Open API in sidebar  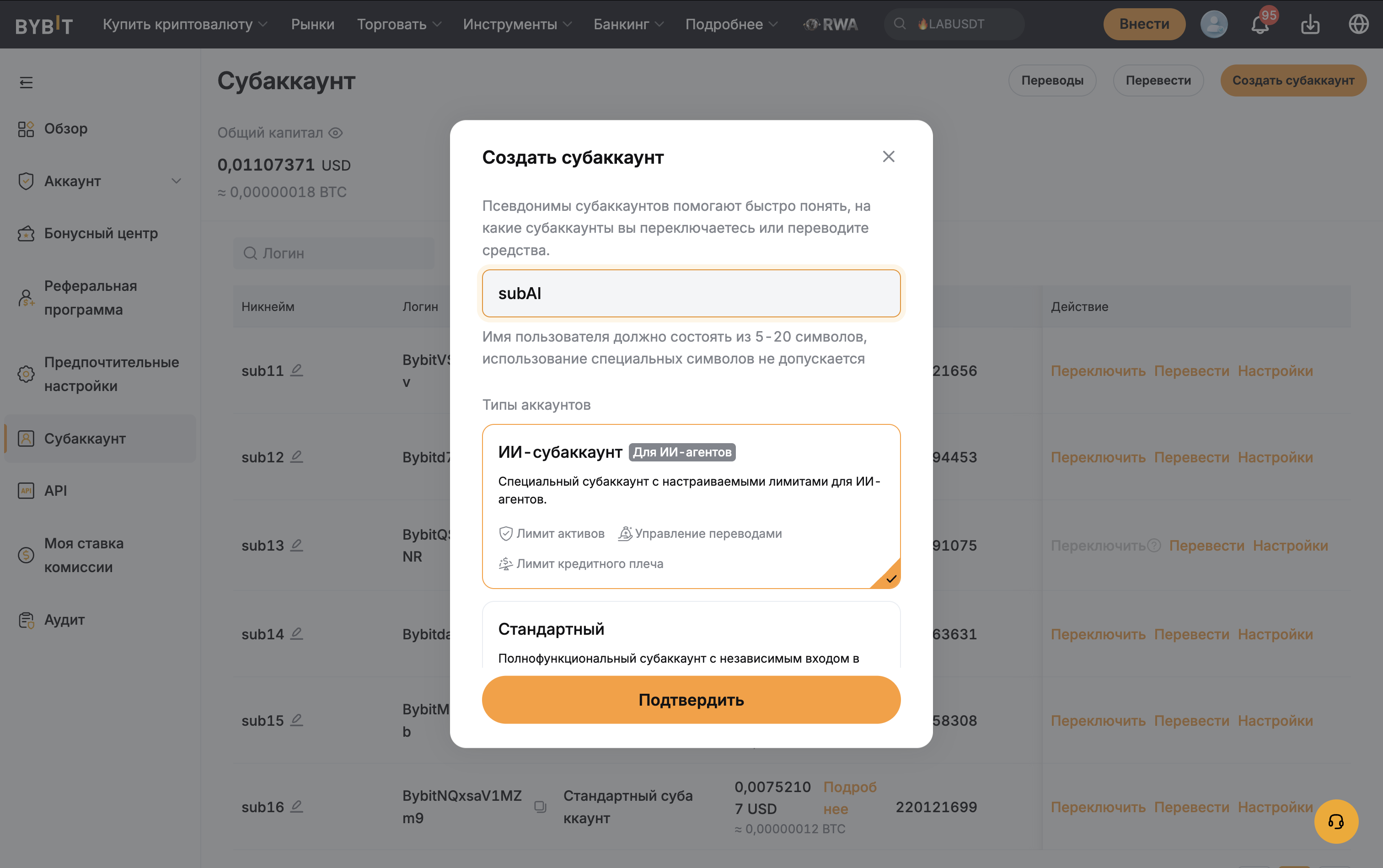pyautogui.click(x=100, y=491)
